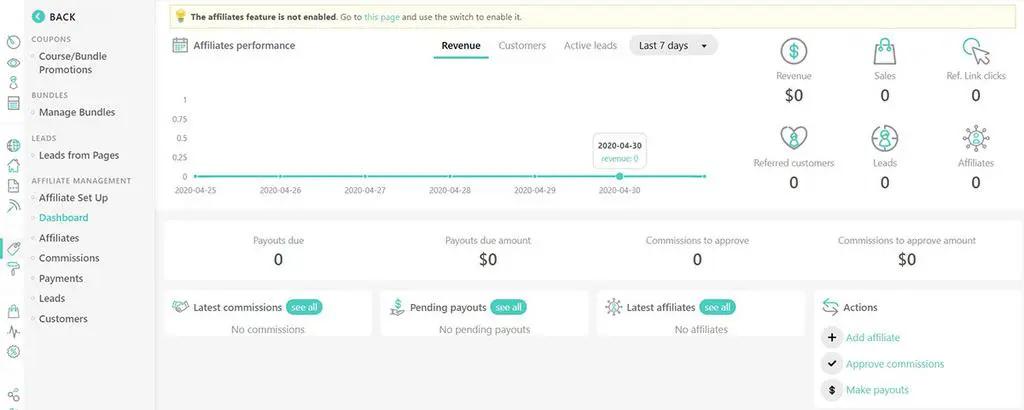Open Course/Bundle Promotions in sidebar
Screen dimensions: 1024x410
pyautogui.click(x=72, y=63)
